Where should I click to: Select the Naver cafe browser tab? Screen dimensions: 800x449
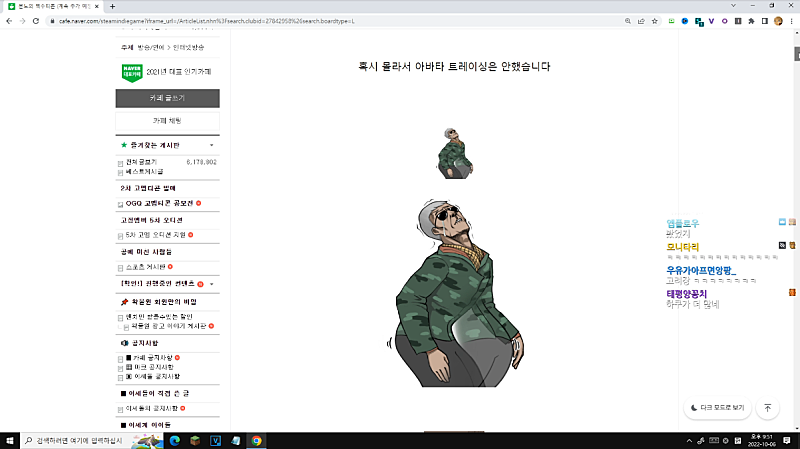[x=53, y=6]
